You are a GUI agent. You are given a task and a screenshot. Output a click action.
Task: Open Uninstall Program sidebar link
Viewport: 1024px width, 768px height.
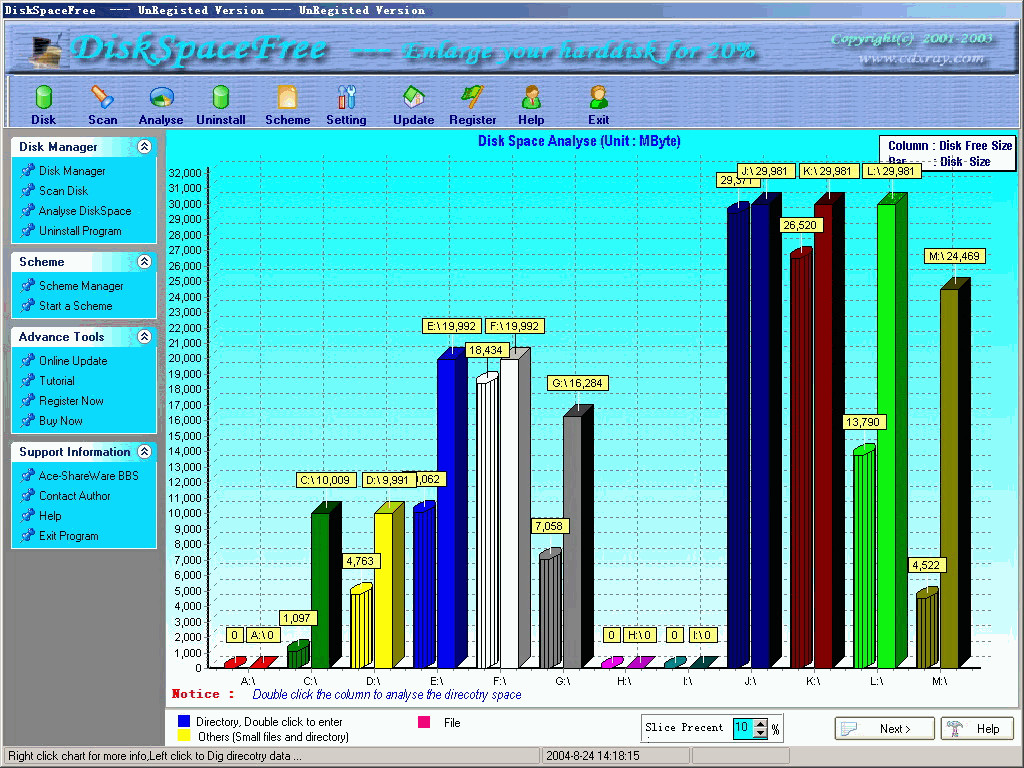[80, 231]
